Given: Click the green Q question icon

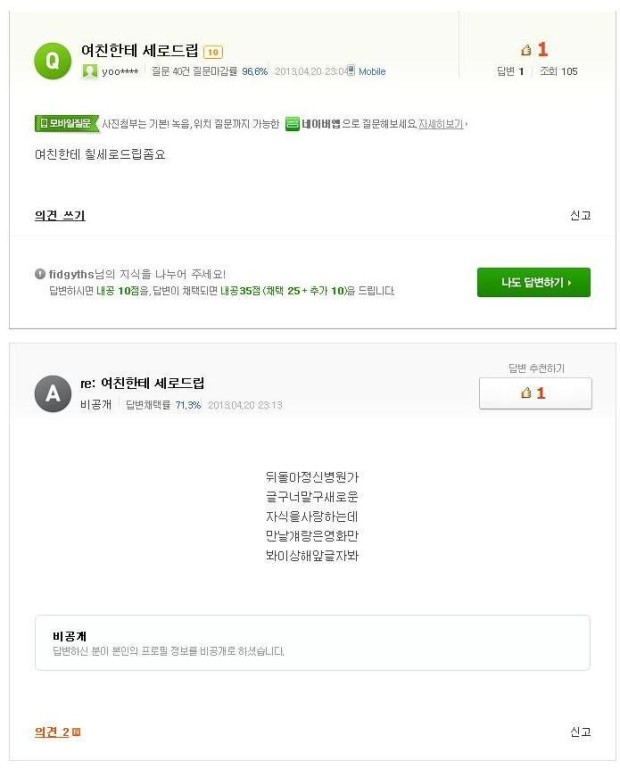Looking at the screenshot, I should pyautogui.click(x=52, y=61).
